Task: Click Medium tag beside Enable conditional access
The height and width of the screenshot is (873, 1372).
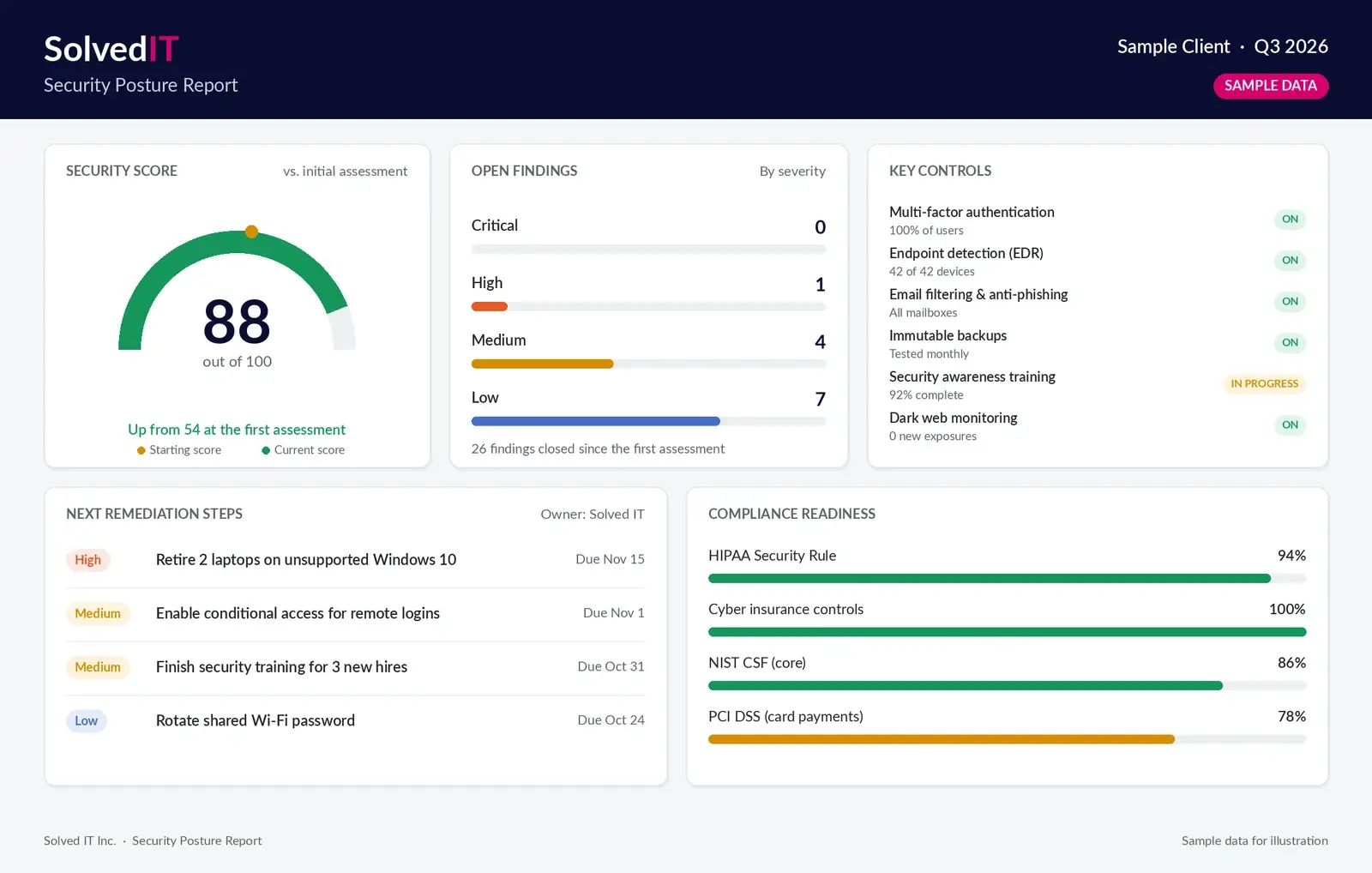Action: click(98, 614)
